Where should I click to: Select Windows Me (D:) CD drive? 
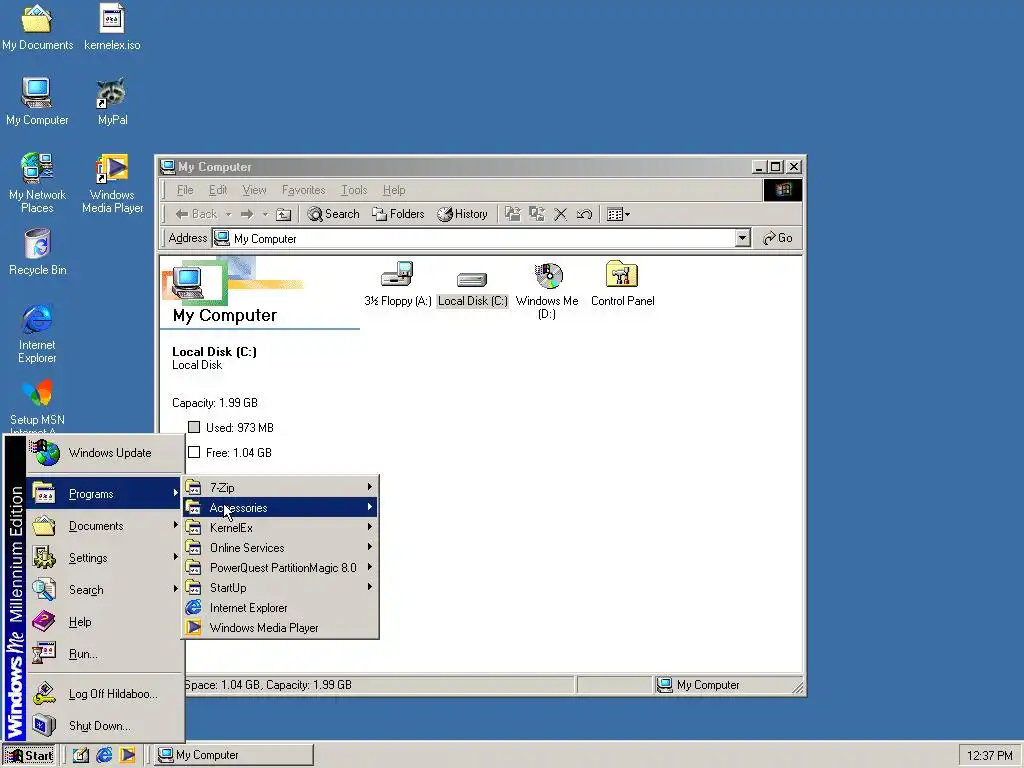coord(547,291)
